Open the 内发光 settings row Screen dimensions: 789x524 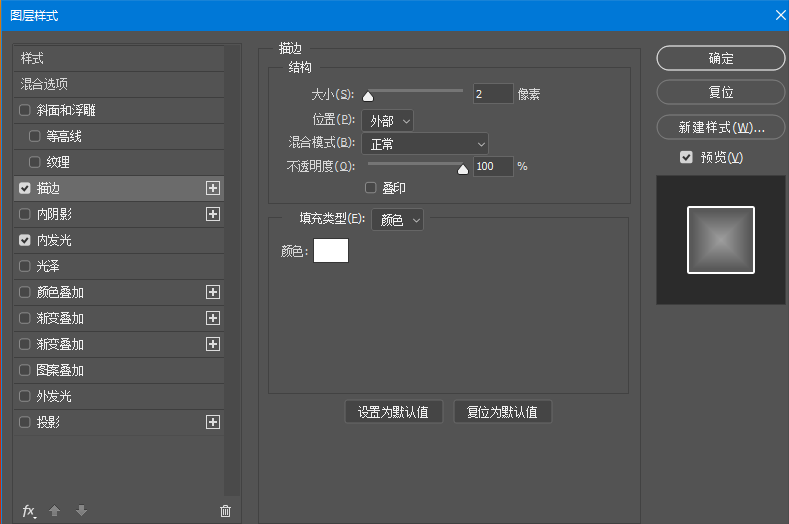[119, 240]
